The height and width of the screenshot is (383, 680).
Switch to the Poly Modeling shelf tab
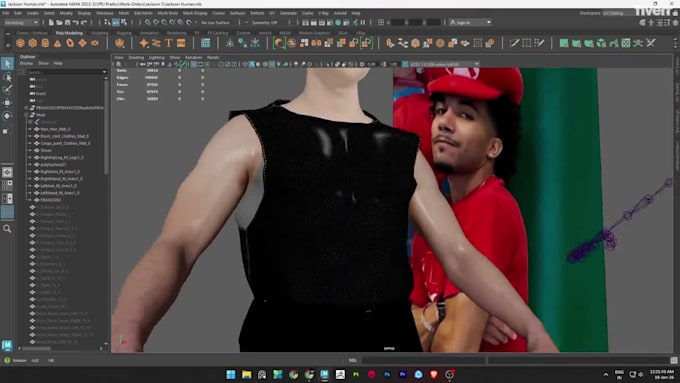(69, 33)
